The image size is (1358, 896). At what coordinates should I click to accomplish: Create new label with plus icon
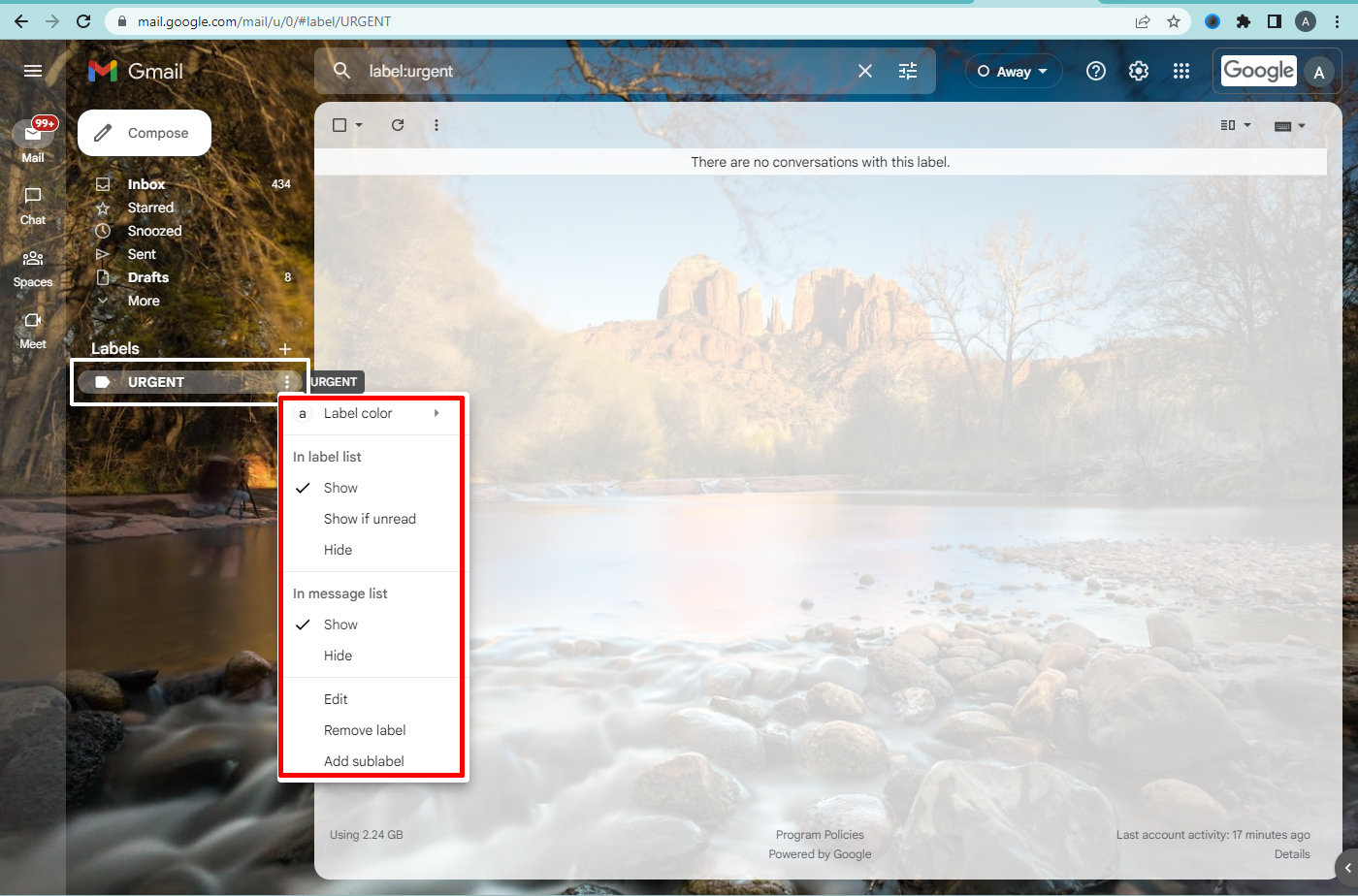pyautogui.click(x=285, y=349)
